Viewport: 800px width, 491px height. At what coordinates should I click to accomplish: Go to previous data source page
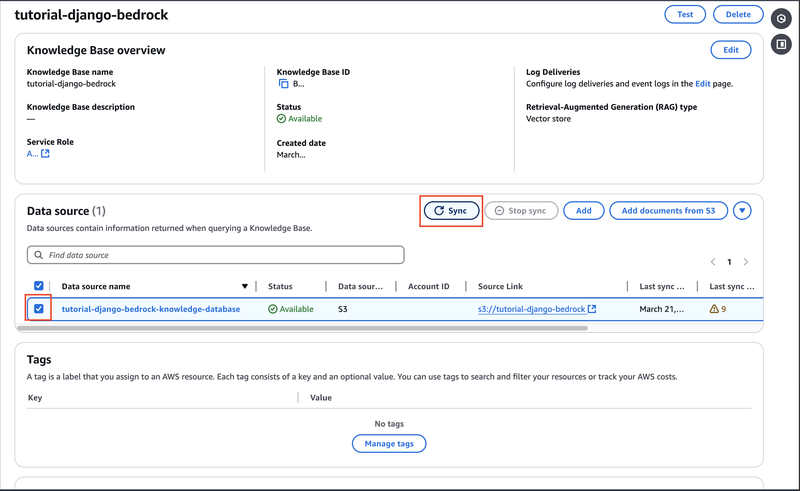[x=713, y=262]
